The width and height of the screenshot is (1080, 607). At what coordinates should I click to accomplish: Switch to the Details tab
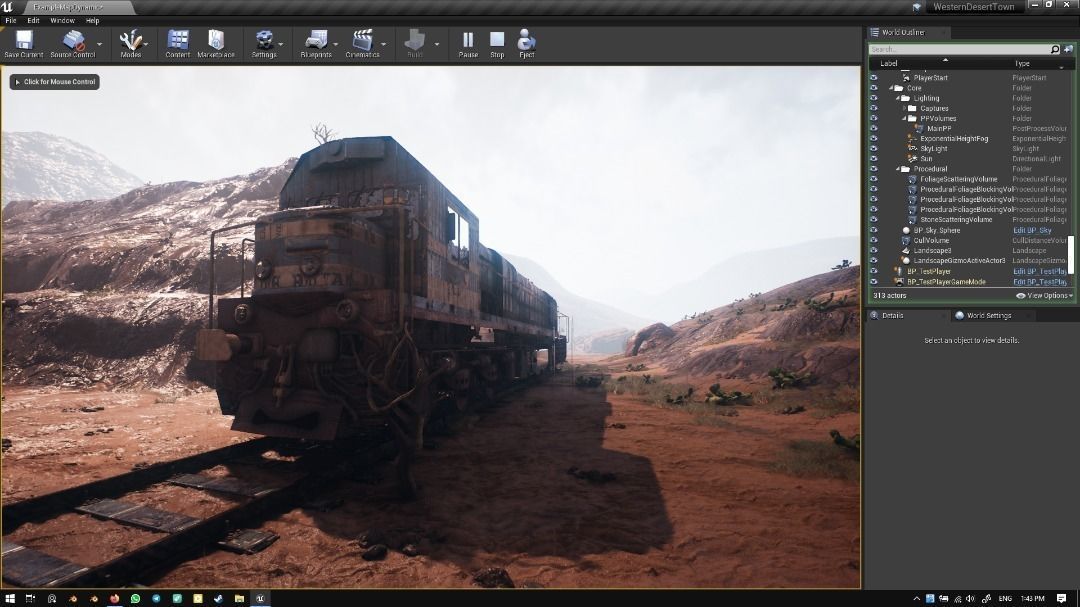tap(892, 316)
